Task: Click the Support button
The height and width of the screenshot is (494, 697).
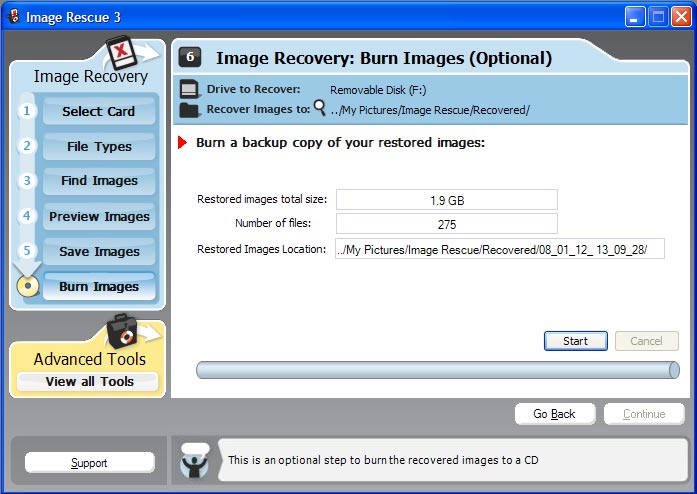Action: [x=89, y=463]
